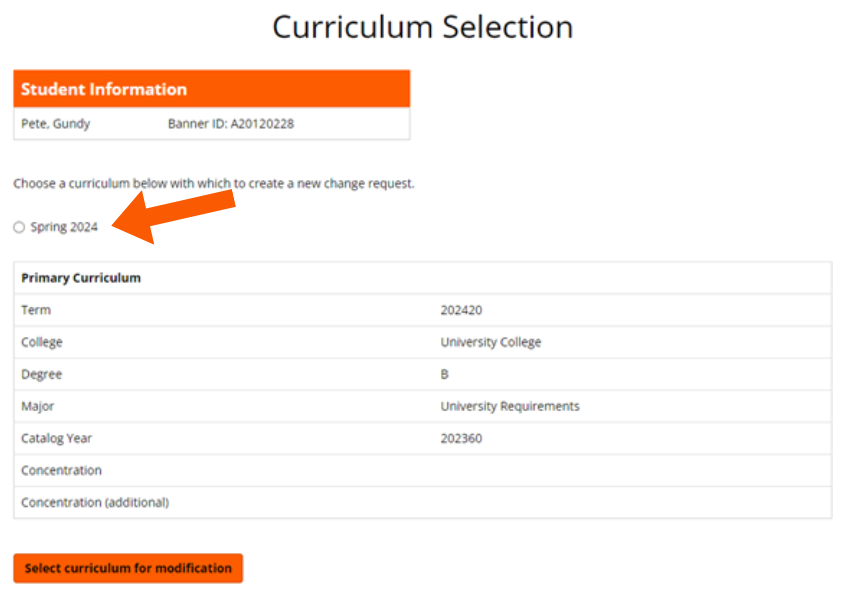
Task: Click the College row label
Action: 42,342
